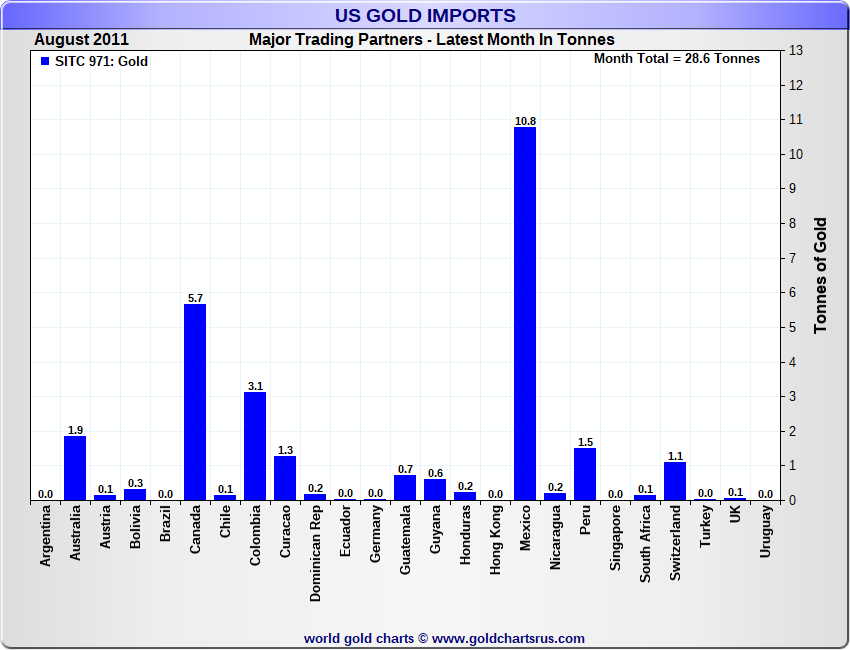
Task: Click the Month Total = 28.6 Tonnes text
Action: [x=677, y=59]
